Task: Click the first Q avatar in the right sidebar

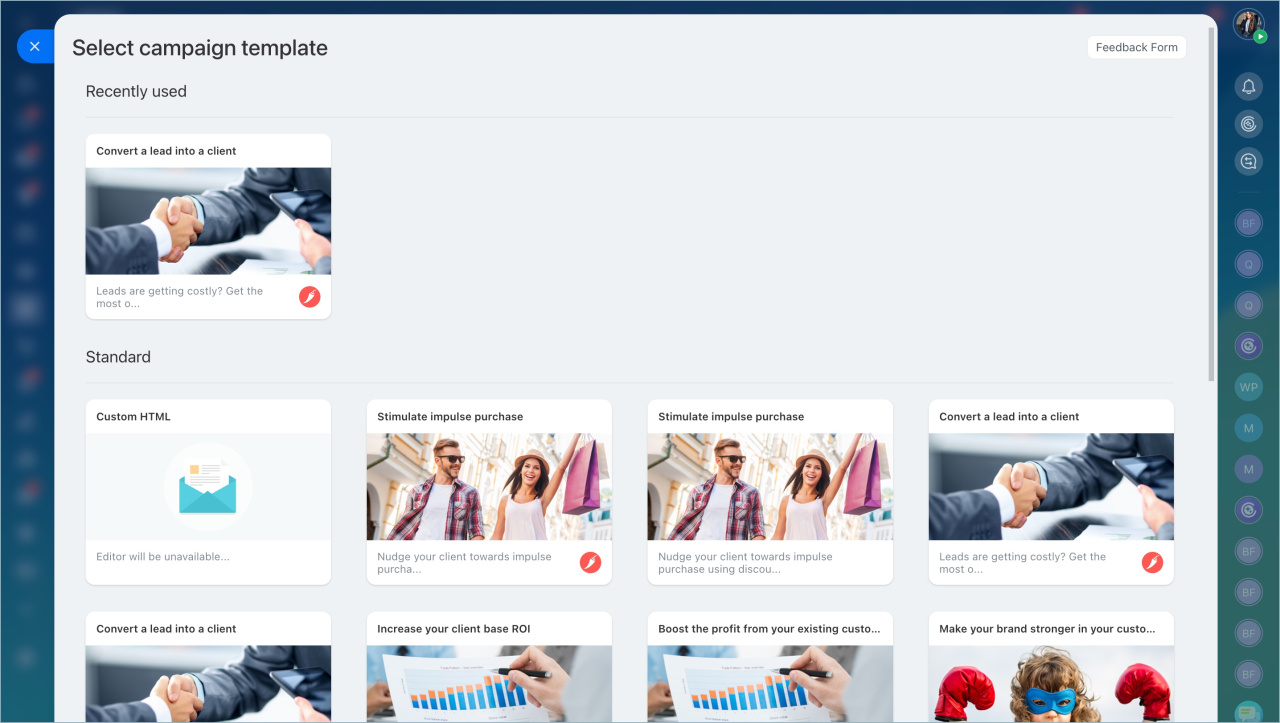Action: (1248, 263)
